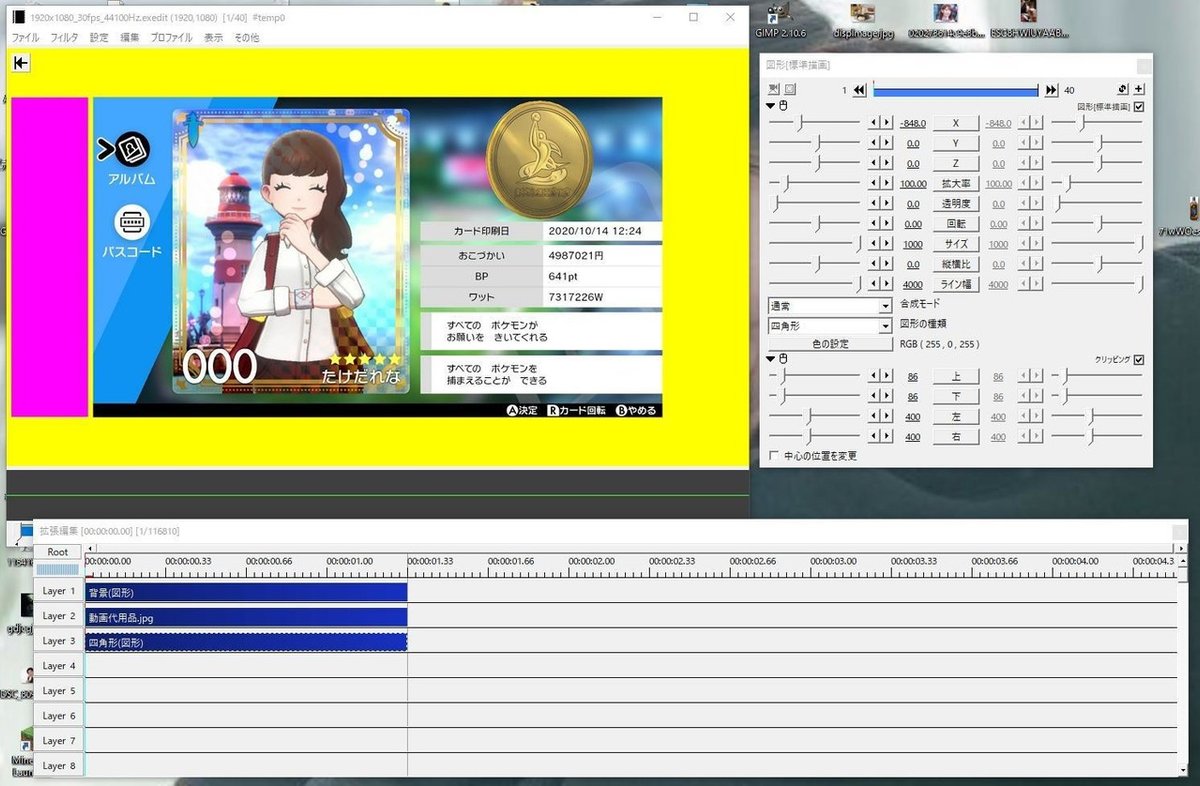Image resolution: width=1200 pixels, height=786 pixels.
Task: Select the 四角形(図形) clip on Layer 3
Action: click(246, 642)
